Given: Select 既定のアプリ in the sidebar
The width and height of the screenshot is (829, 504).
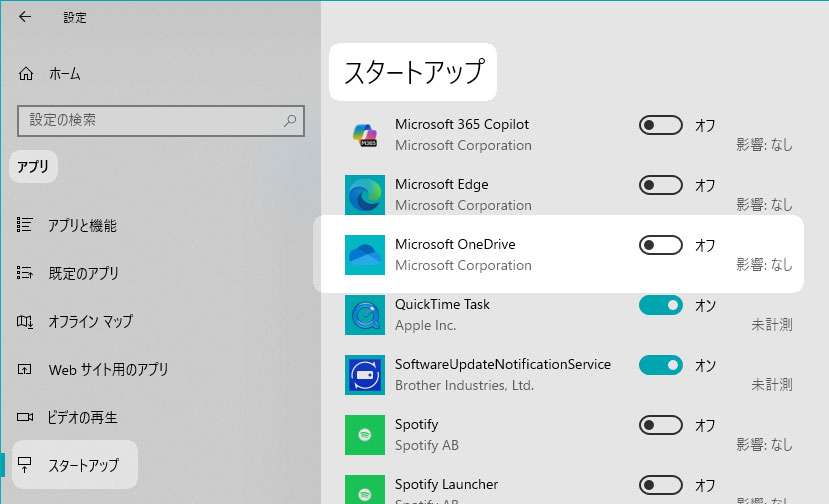Looking at the screenshot, I should (x=83, y=274).
